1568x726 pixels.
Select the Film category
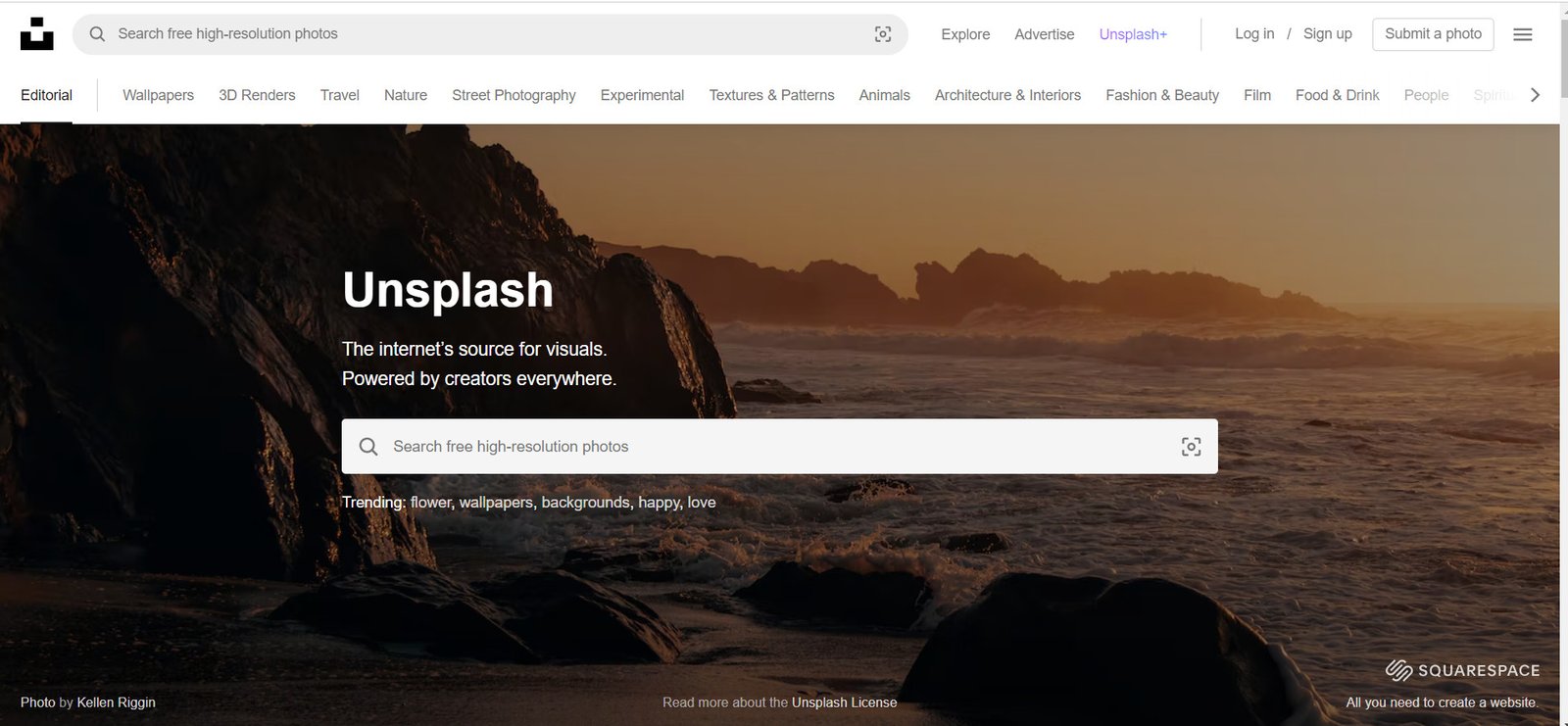coord(1257,95)
